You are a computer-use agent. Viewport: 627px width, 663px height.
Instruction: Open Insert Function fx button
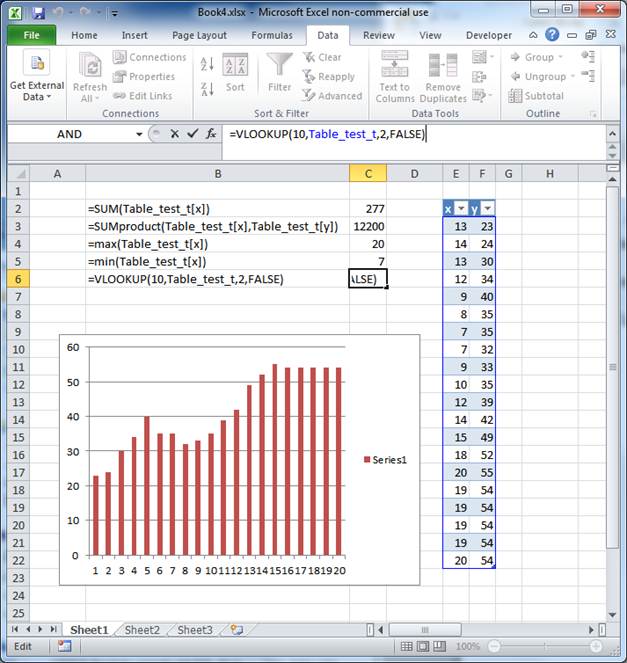coord(211,134)
